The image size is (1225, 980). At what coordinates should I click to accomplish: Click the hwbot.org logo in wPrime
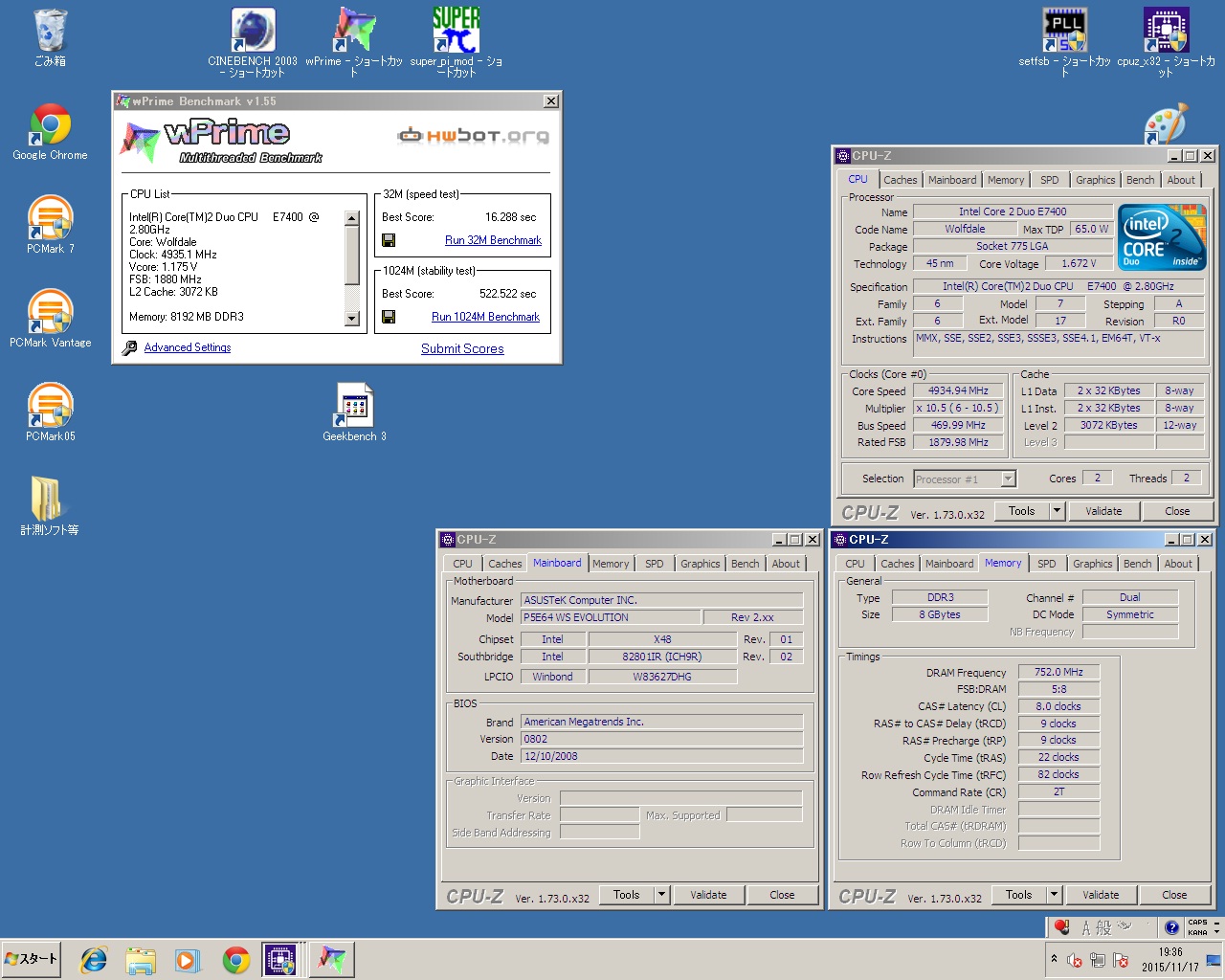click(x=474, y=136)
